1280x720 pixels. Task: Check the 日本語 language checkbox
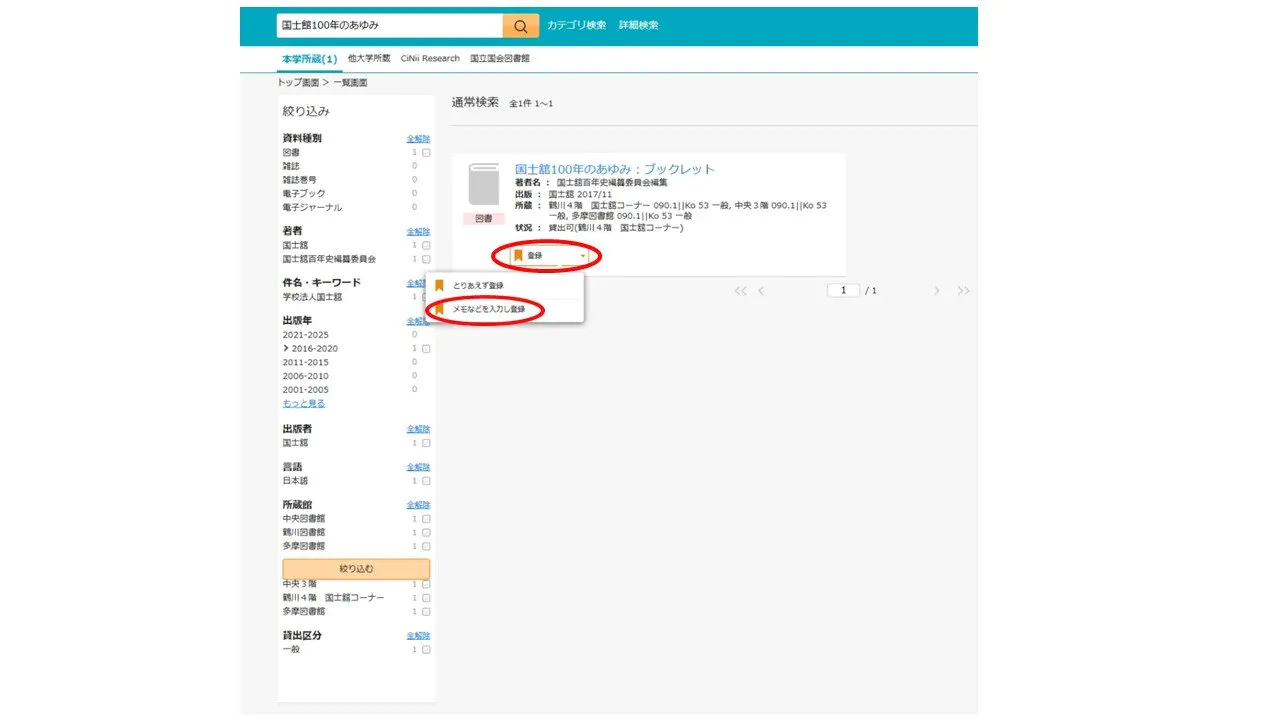point(426,481)
